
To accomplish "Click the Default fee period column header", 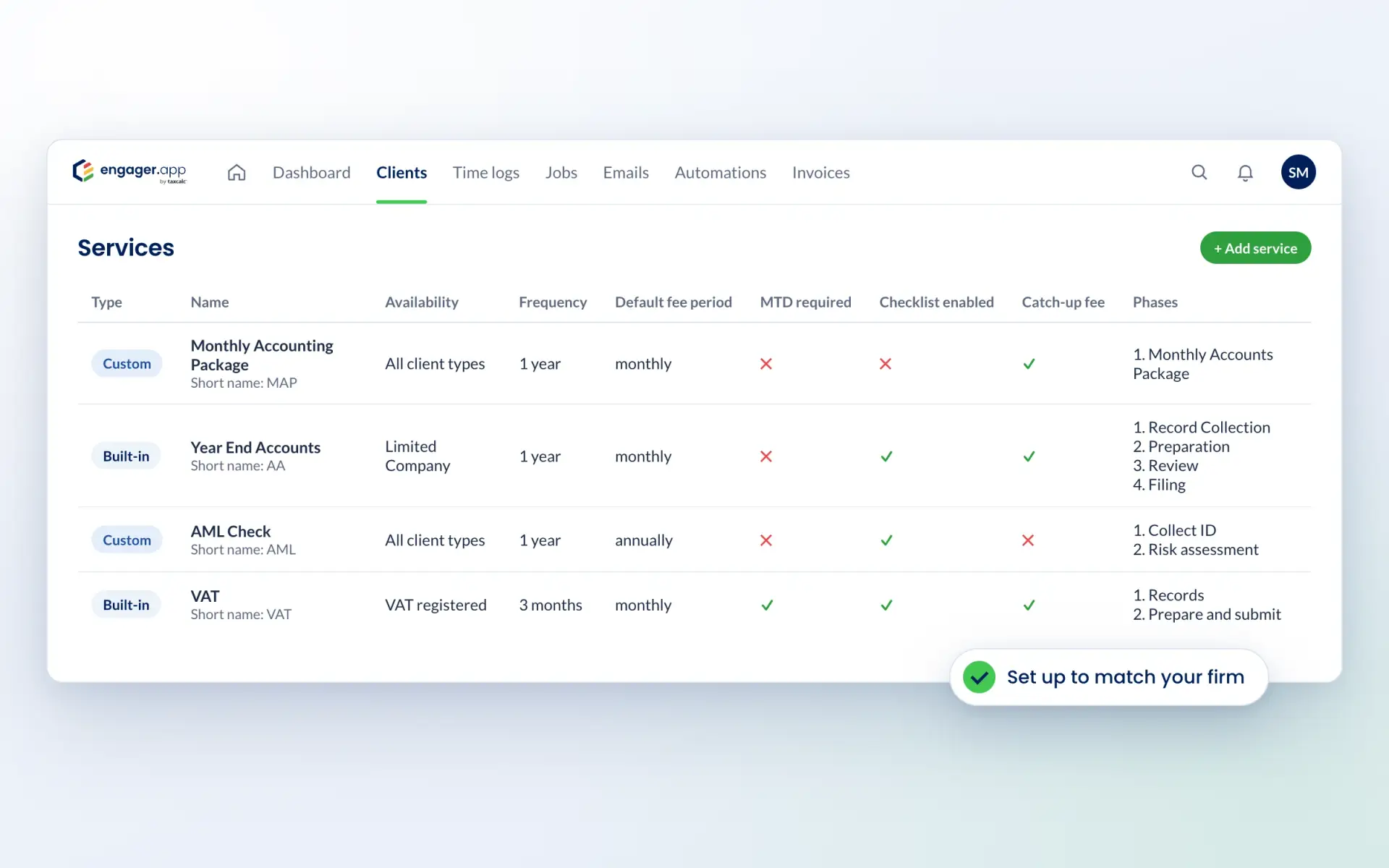I will click(x=674, y=302).
